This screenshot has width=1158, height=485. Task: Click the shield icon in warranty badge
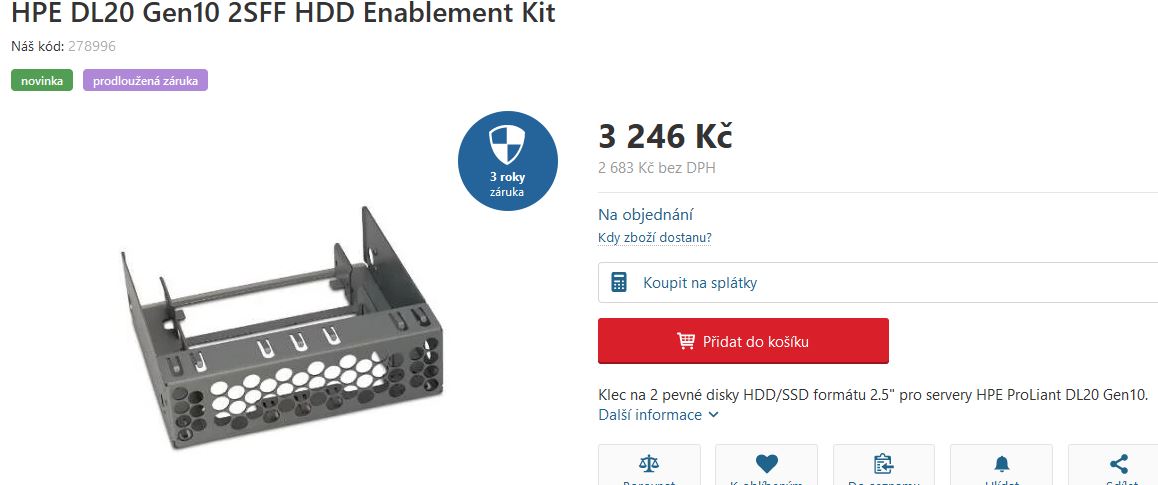507,145
